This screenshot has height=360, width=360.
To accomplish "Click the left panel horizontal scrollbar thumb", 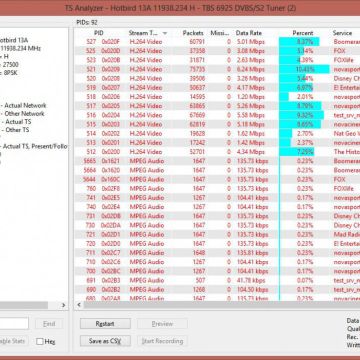I will coord(24,305).
